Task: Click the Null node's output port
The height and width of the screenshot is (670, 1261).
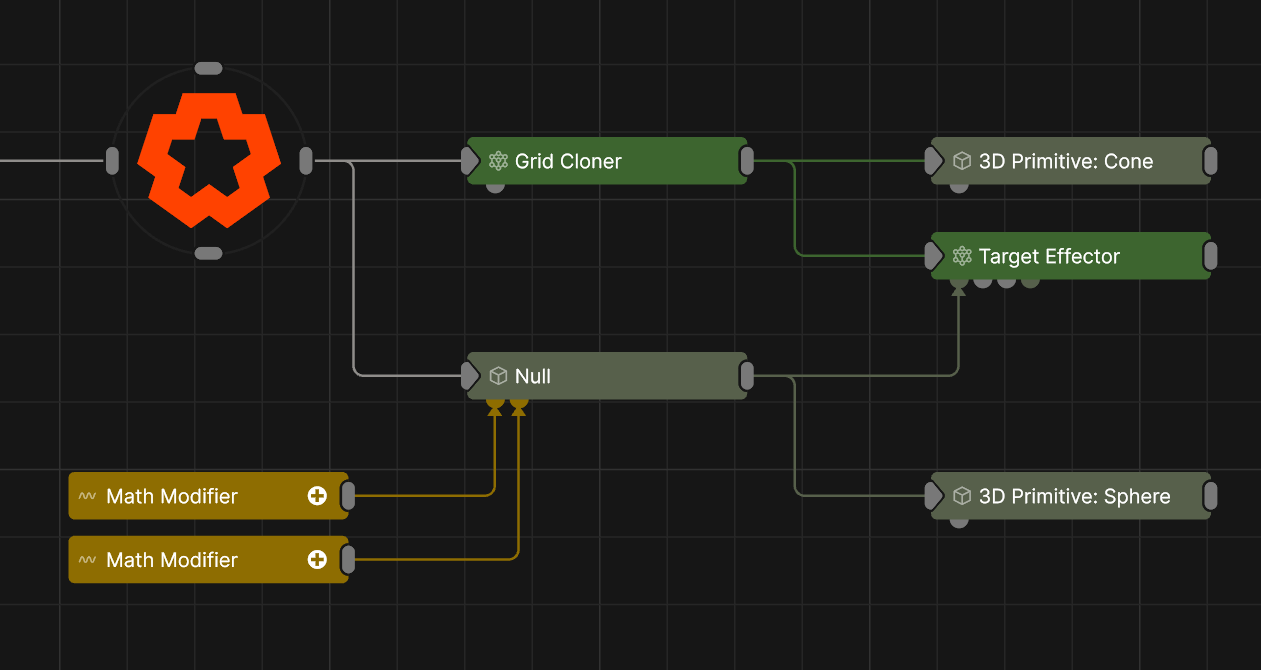Action: click(x=746, y=376)
